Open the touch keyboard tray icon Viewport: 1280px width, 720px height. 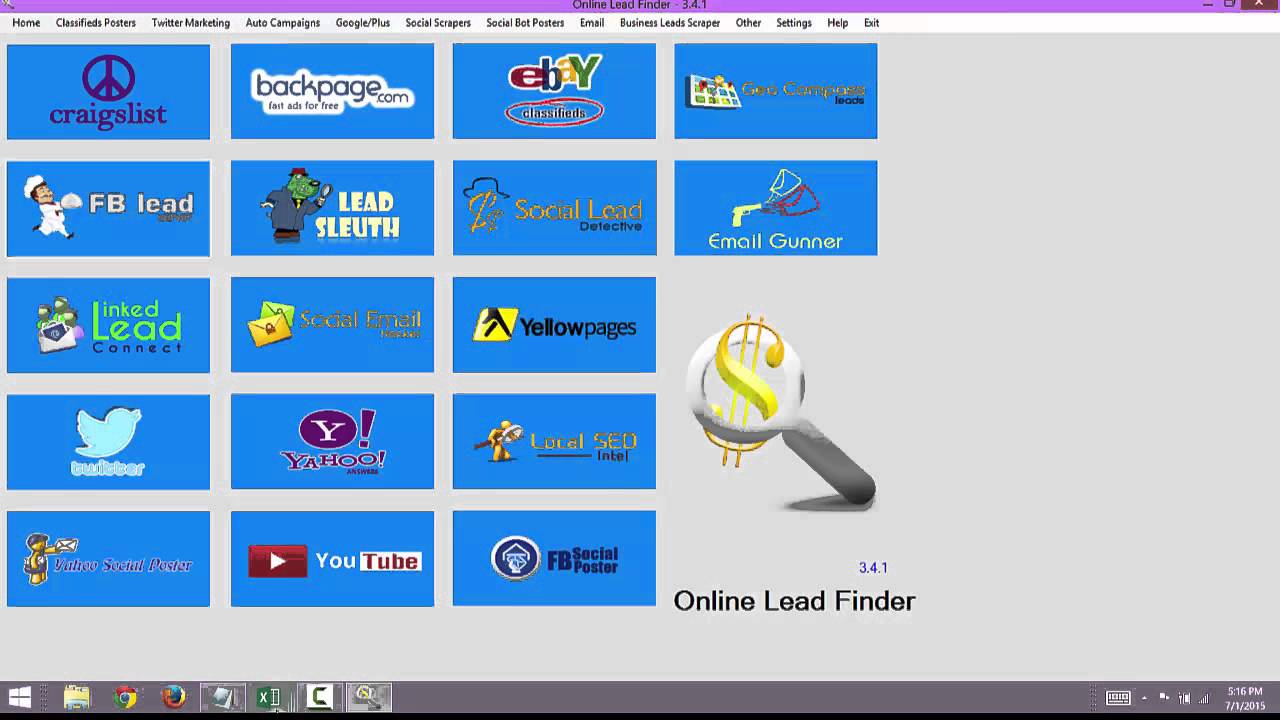tap(1118, 697)
